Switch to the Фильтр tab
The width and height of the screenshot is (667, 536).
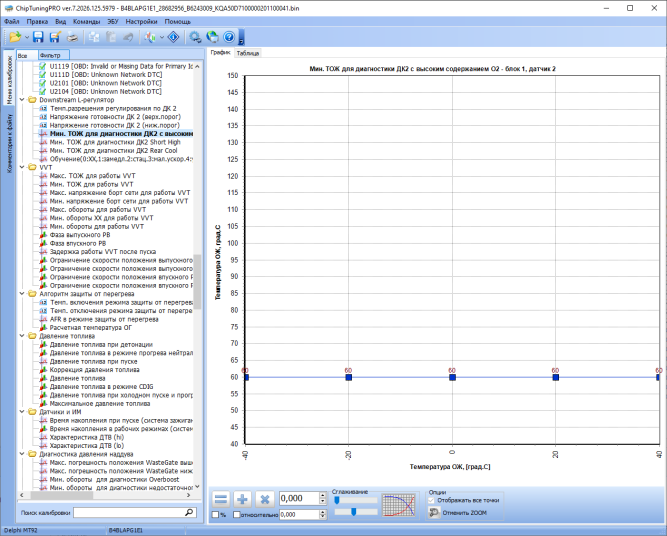(54, 55)
